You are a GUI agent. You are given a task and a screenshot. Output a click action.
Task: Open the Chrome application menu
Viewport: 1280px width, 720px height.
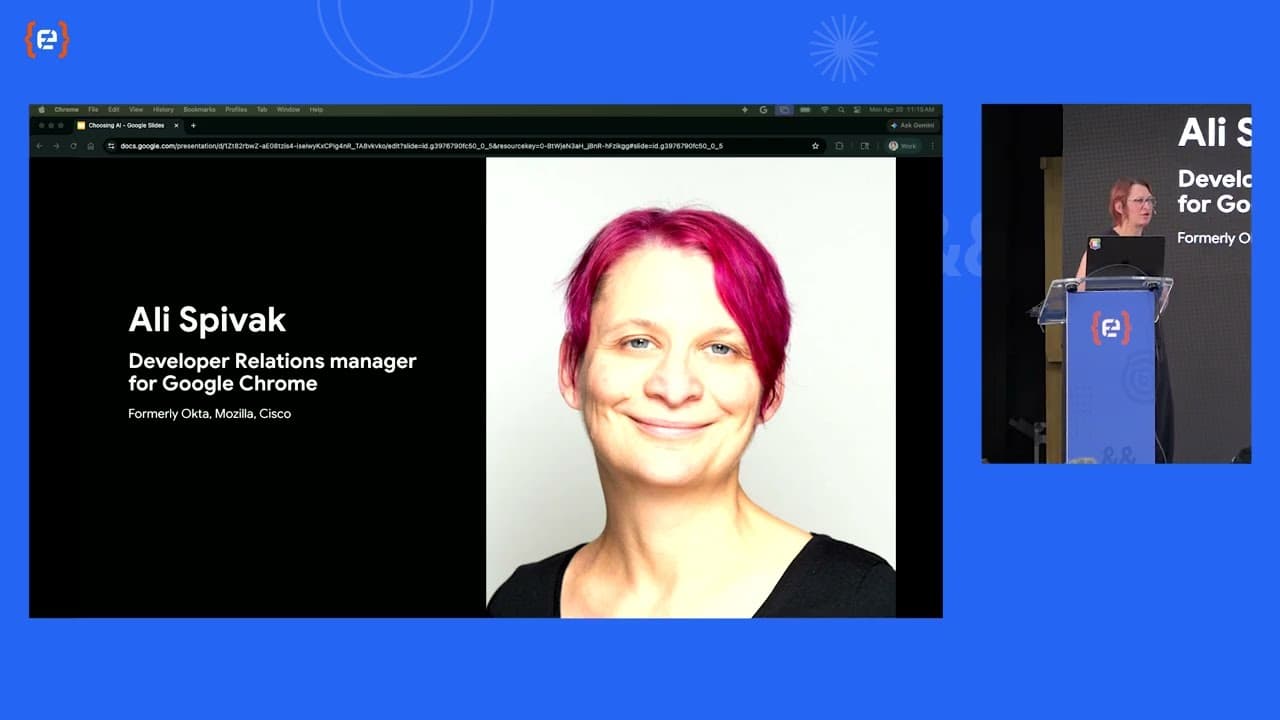66,110
